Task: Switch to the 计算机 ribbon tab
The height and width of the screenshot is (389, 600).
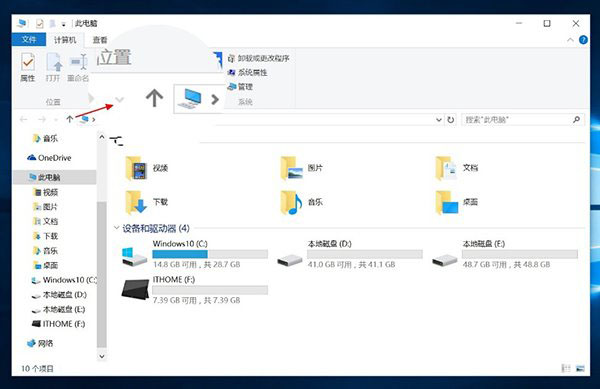Action: (65, 40)
